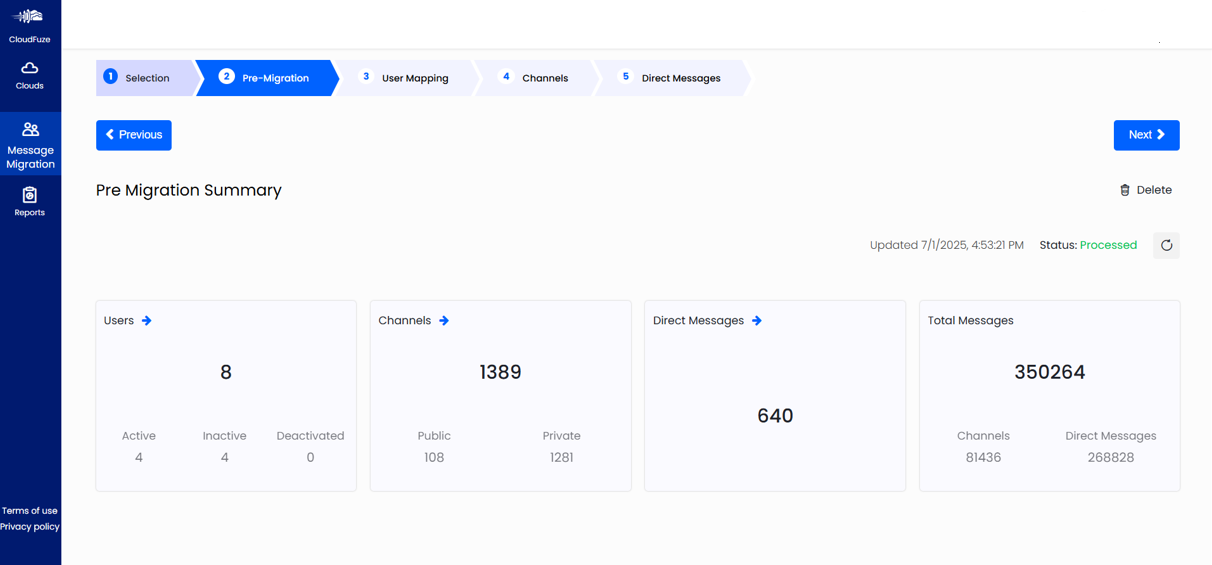Image resolution: width=1212 pixels, height=565 pixels.
Task: Jump to step 5 Direct Messages
Action: 671,78
